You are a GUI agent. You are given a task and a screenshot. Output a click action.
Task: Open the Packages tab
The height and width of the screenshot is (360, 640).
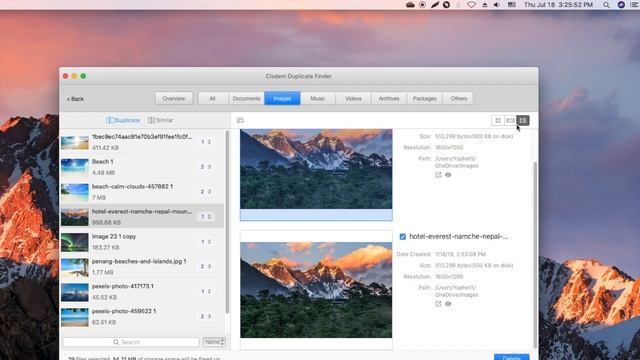click(x=424, y=98)
